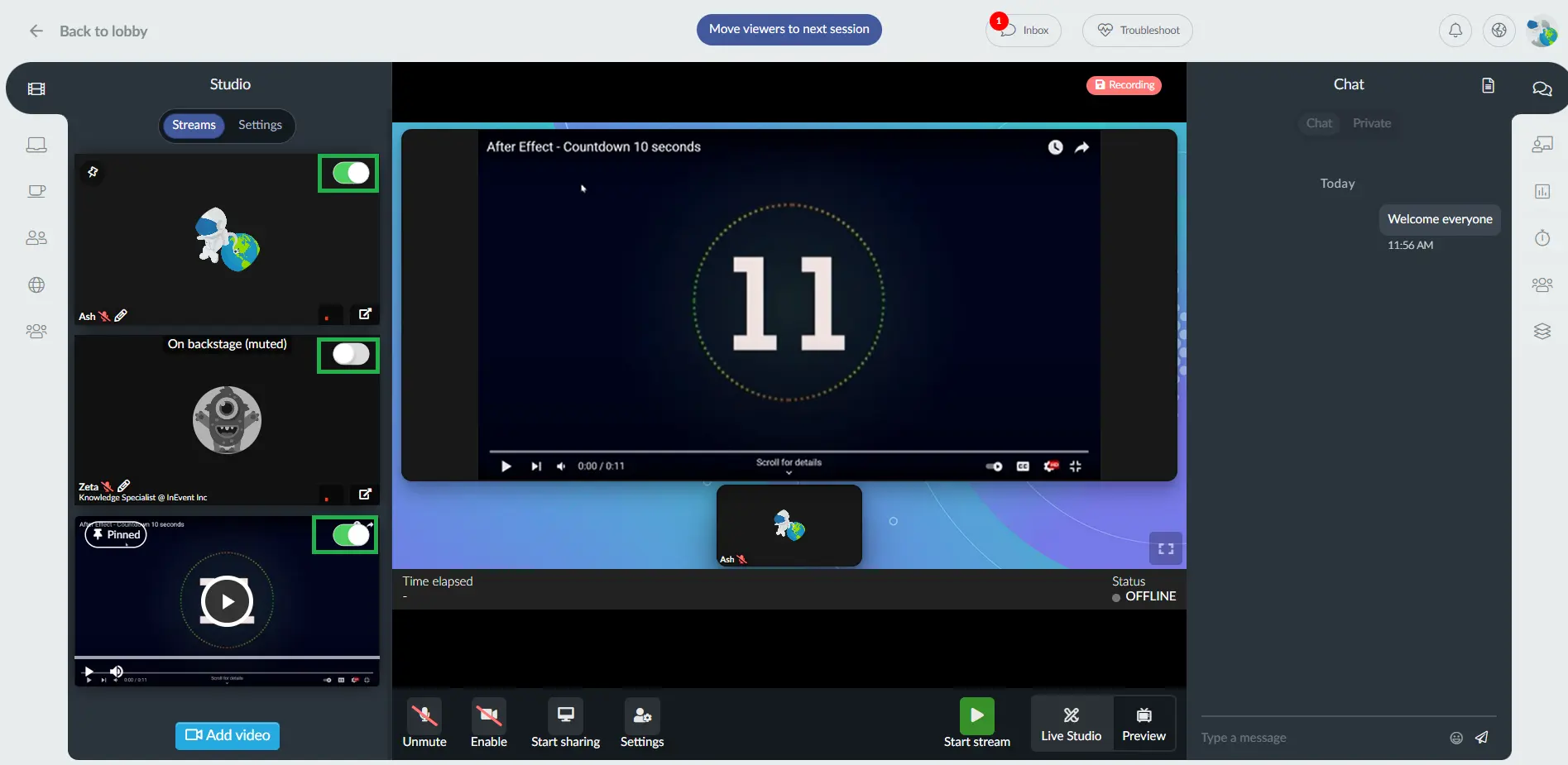Click the share arrow on the video
Screen dimensions: 1568x765
click(1081, 147)
